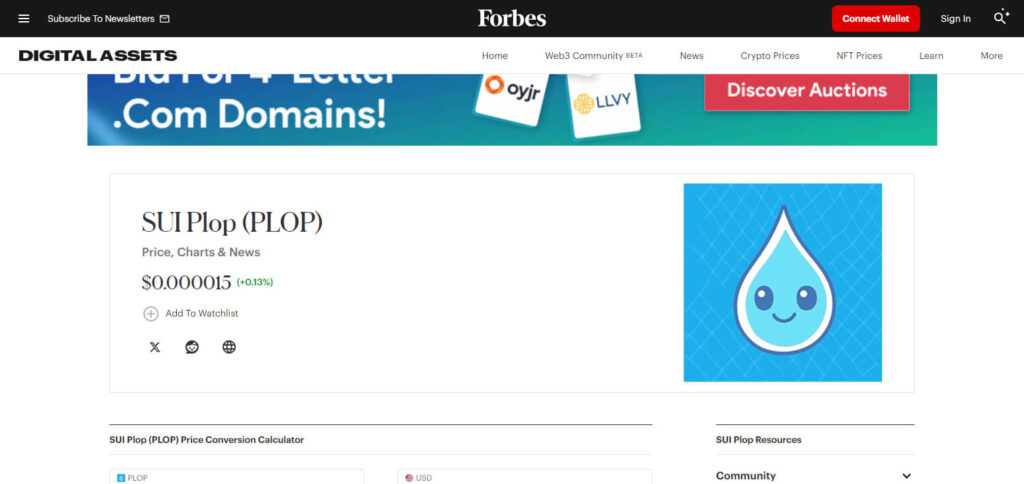Click Sign In link
Image resolution: width=1024 pixels, height=484 pixels.
(x=955, y=19)
